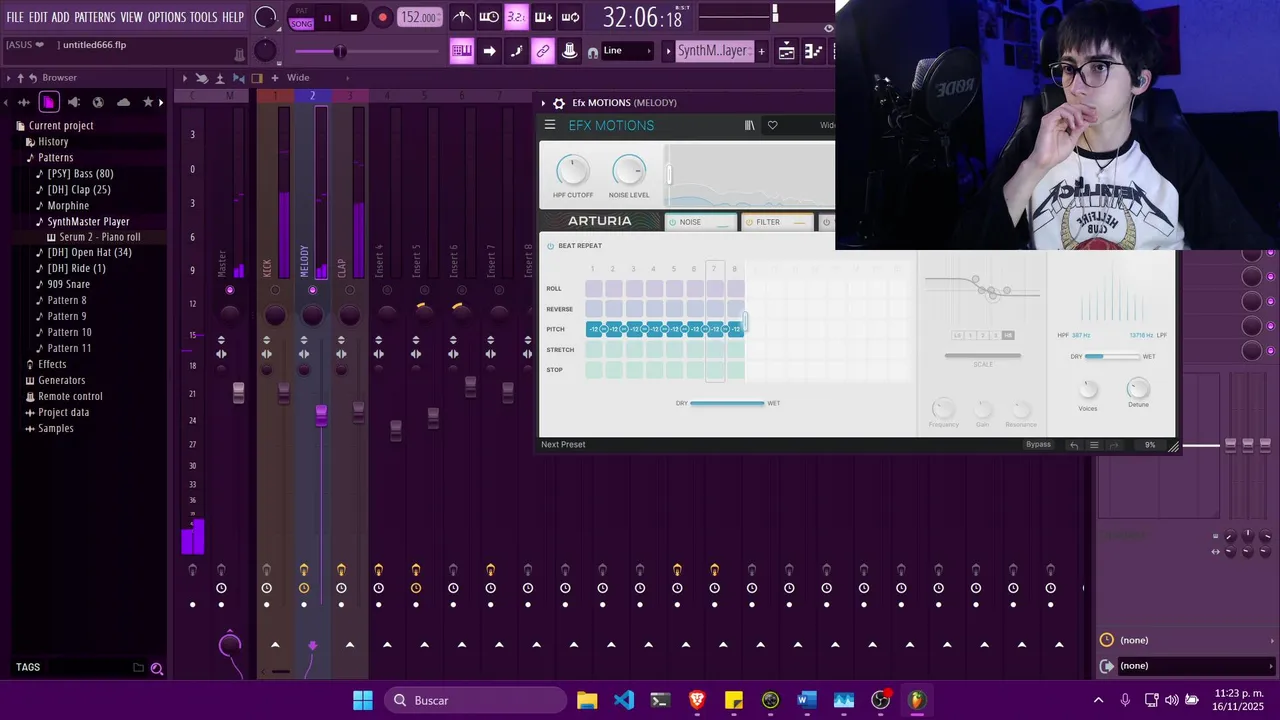Toggle typing keyboard to piano icon
The height and width of the screenshot is (720, 1280).
click(462, 51)
